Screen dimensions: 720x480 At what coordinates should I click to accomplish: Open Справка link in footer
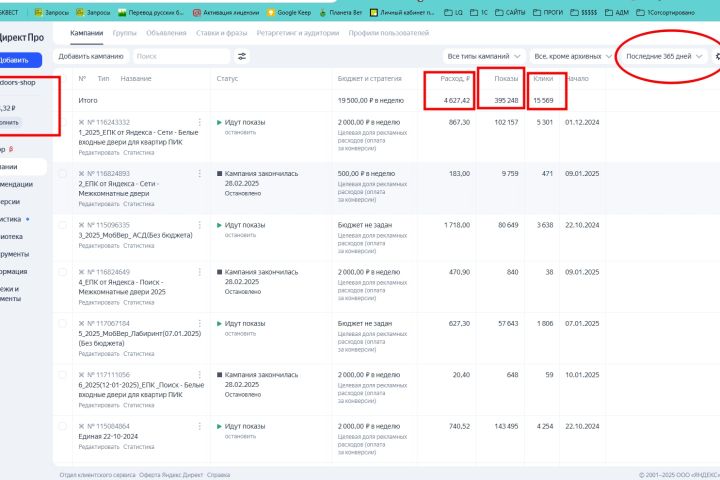(x=218, y=475)
